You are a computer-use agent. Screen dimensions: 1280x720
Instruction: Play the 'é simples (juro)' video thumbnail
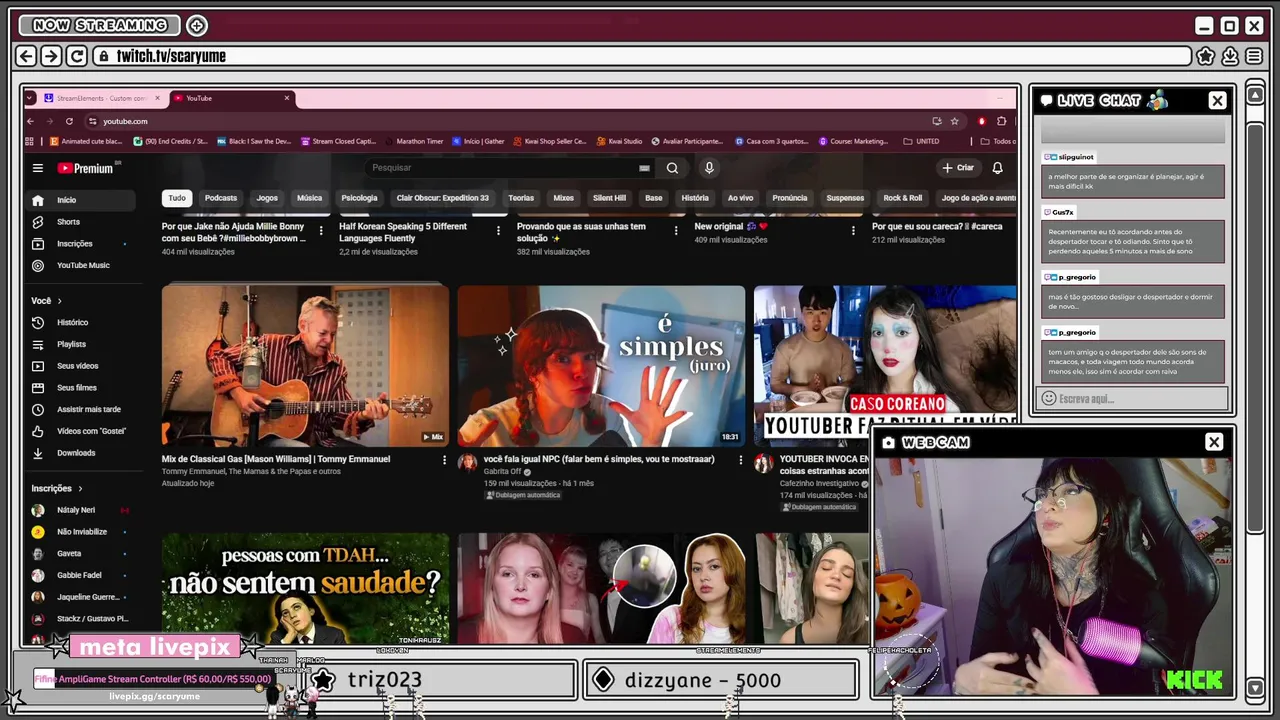pos(601,366)
